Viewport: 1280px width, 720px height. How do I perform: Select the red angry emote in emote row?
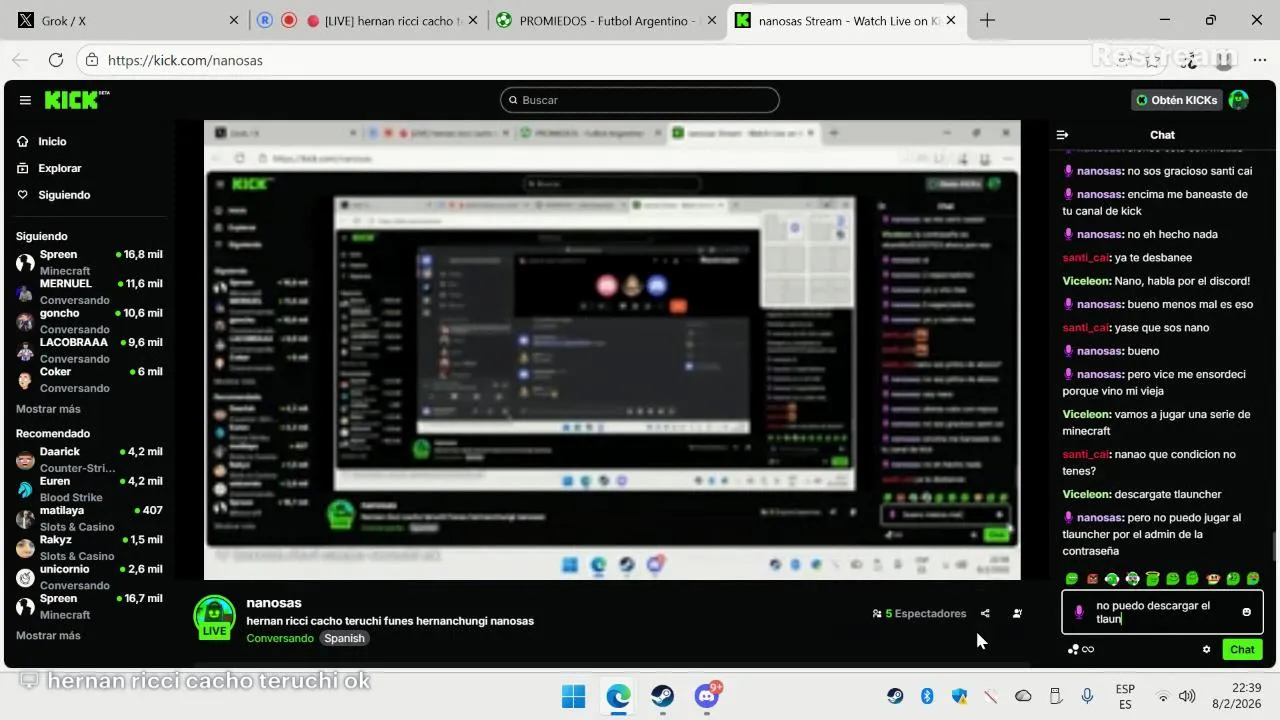click(x=1092, y=579)
